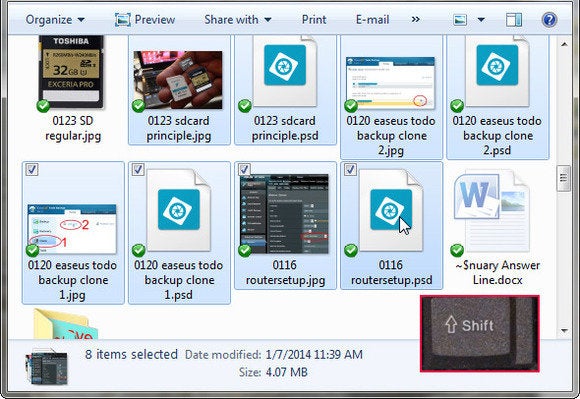Expand the view options dropdown arrow
This screenshot has width=580, height=399.
481,20
